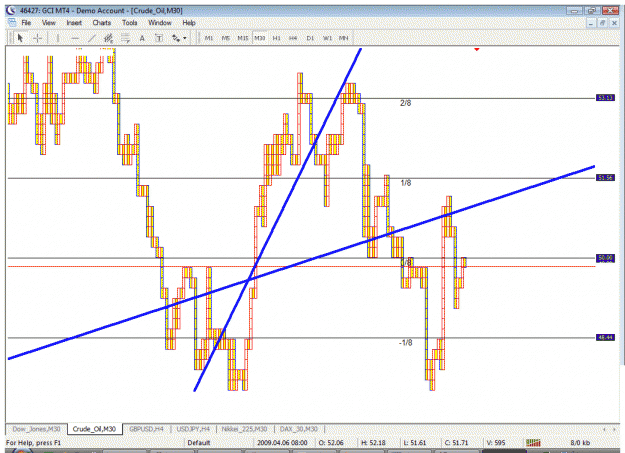Click the V: 595 volume value

(x=496, y=443)
